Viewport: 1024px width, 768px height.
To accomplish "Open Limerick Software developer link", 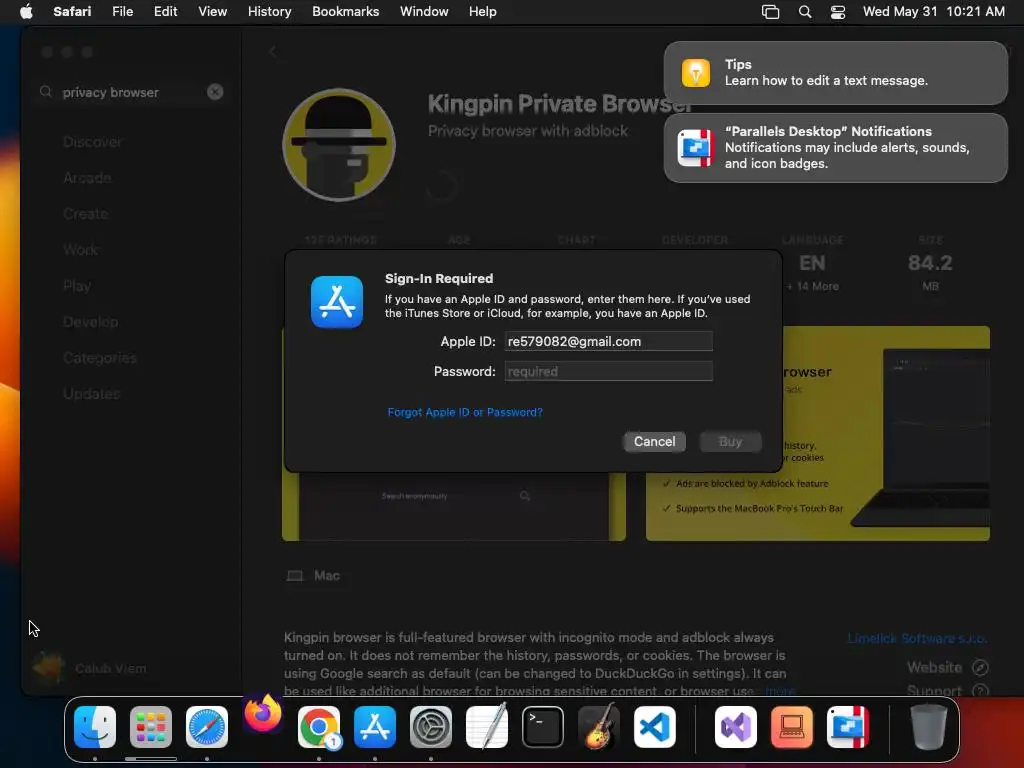I will [918, 638].
